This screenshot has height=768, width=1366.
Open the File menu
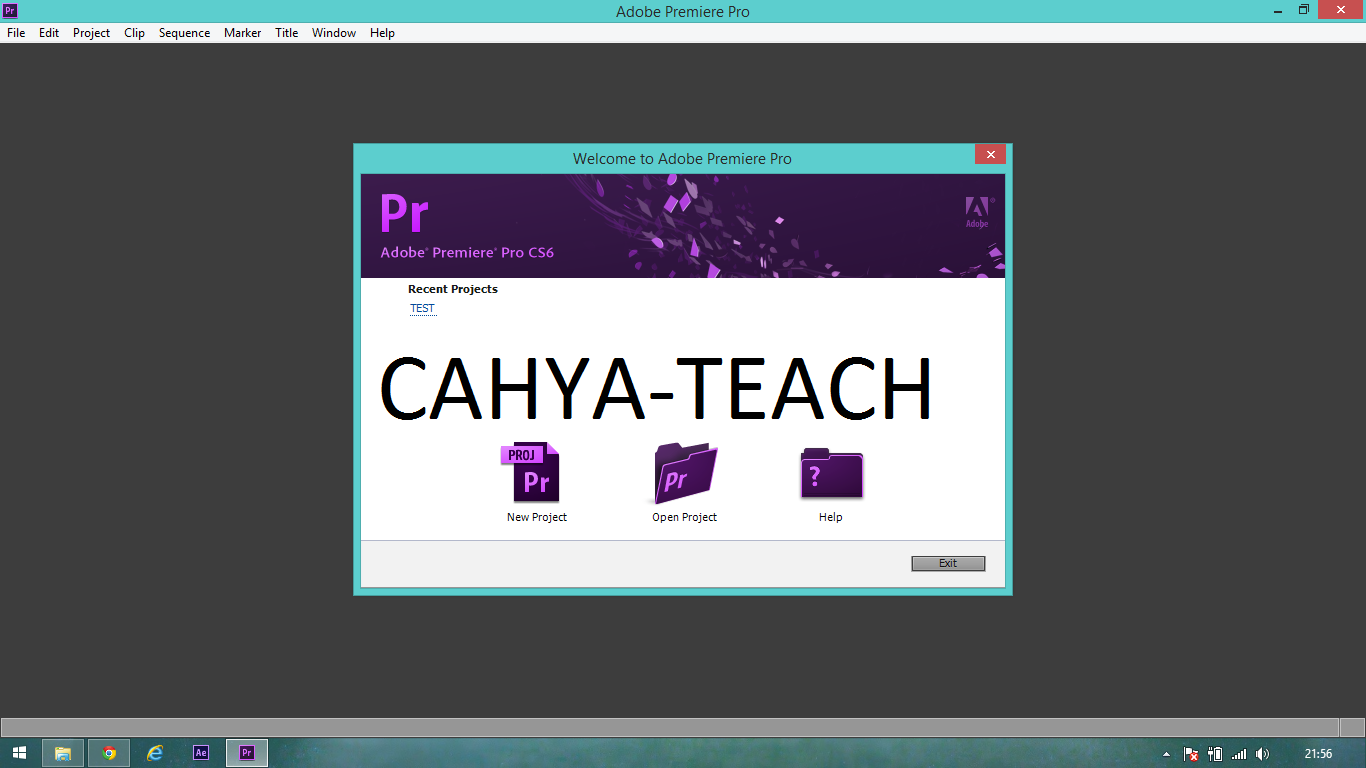[x=16, y=33]
